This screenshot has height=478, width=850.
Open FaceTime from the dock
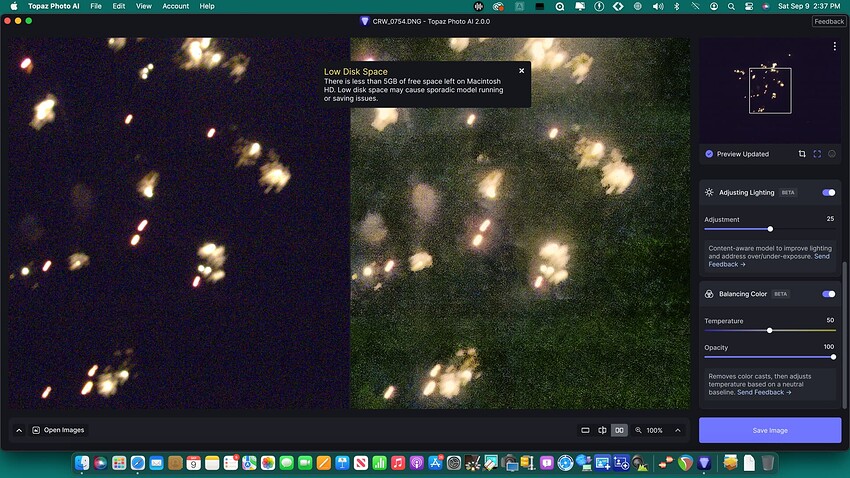(305, 463)
